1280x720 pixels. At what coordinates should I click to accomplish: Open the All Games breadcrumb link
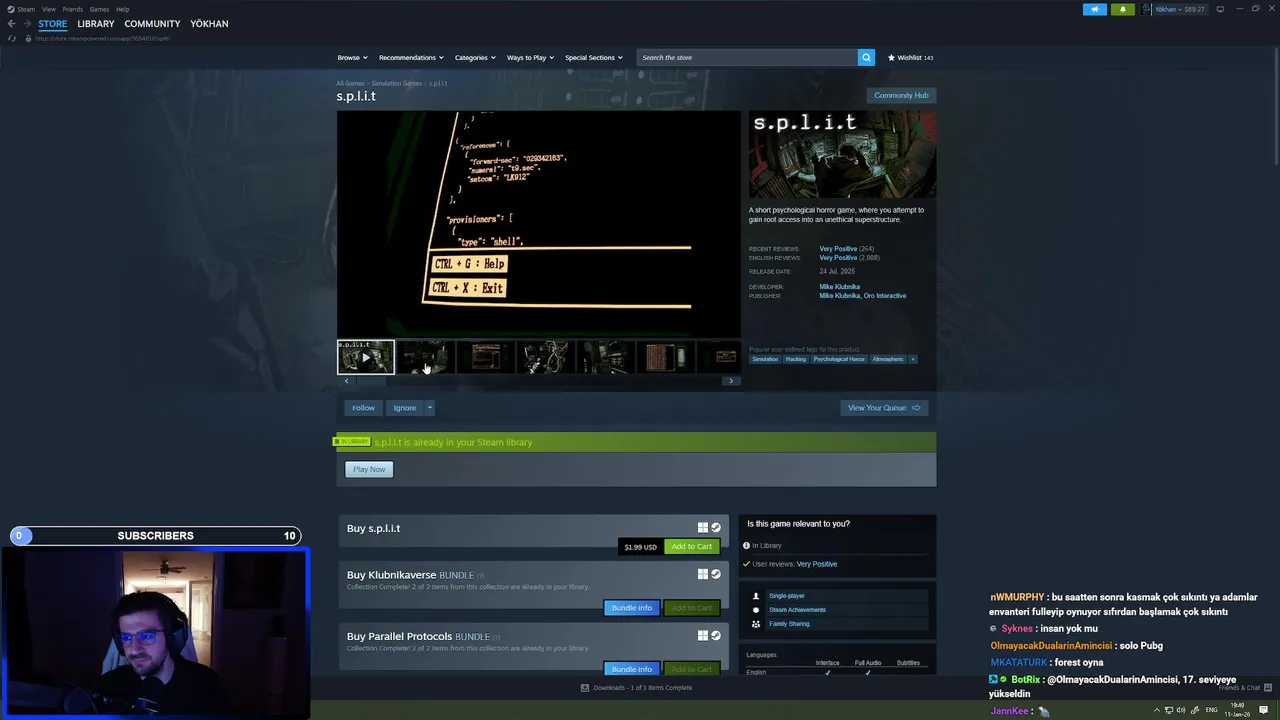coord(350,83)
